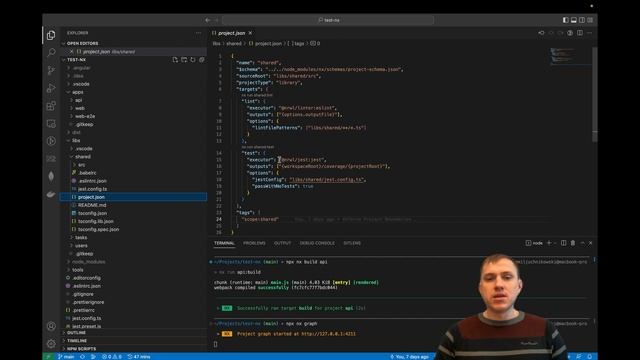
Task: Close project.json in Open Editors list
Action: click(71, 52)
